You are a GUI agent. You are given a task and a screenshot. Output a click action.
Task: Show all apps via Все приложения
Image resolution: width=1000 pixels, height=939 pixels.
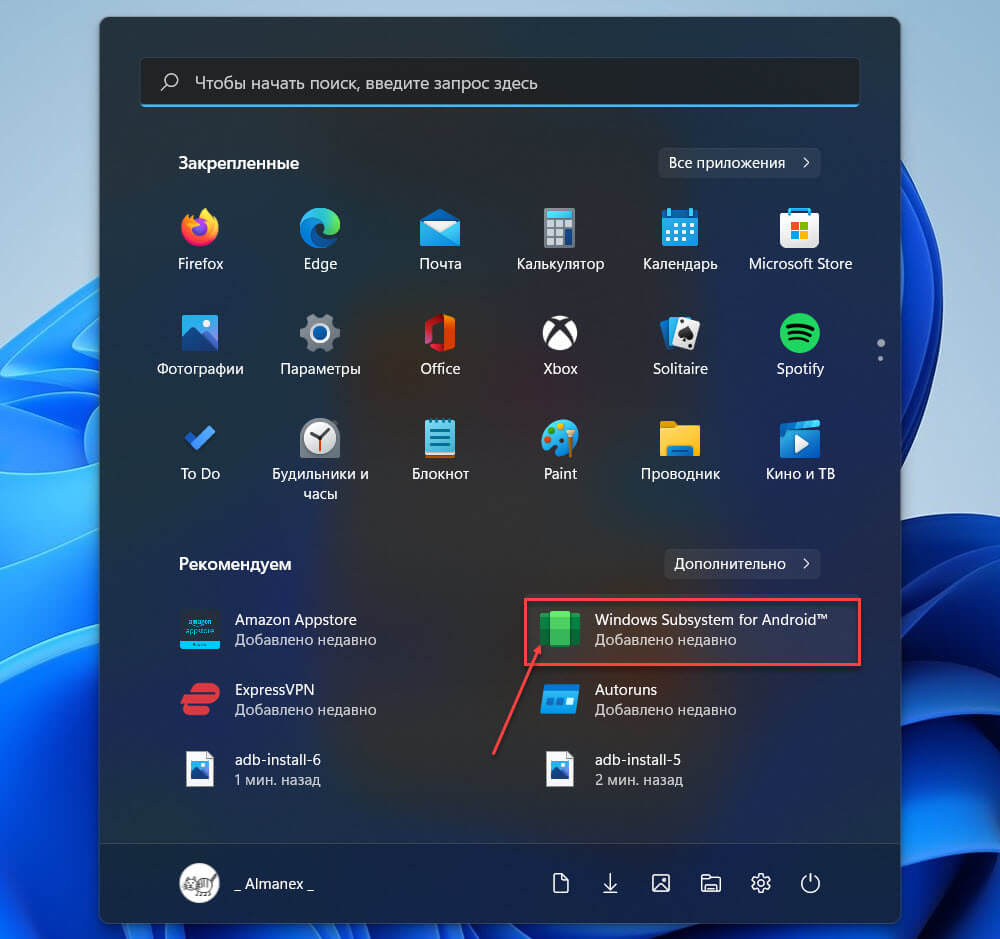[x=739, y=163]
